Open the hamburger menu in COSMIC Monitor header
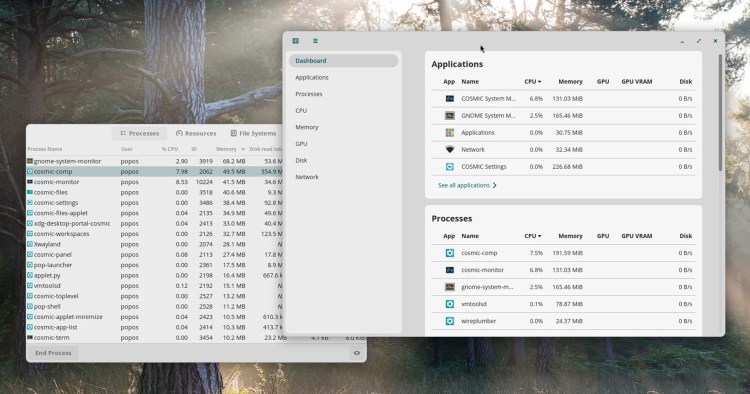Image resolution: width=750 pixels, height=394 pixels. tap(315, 41)
